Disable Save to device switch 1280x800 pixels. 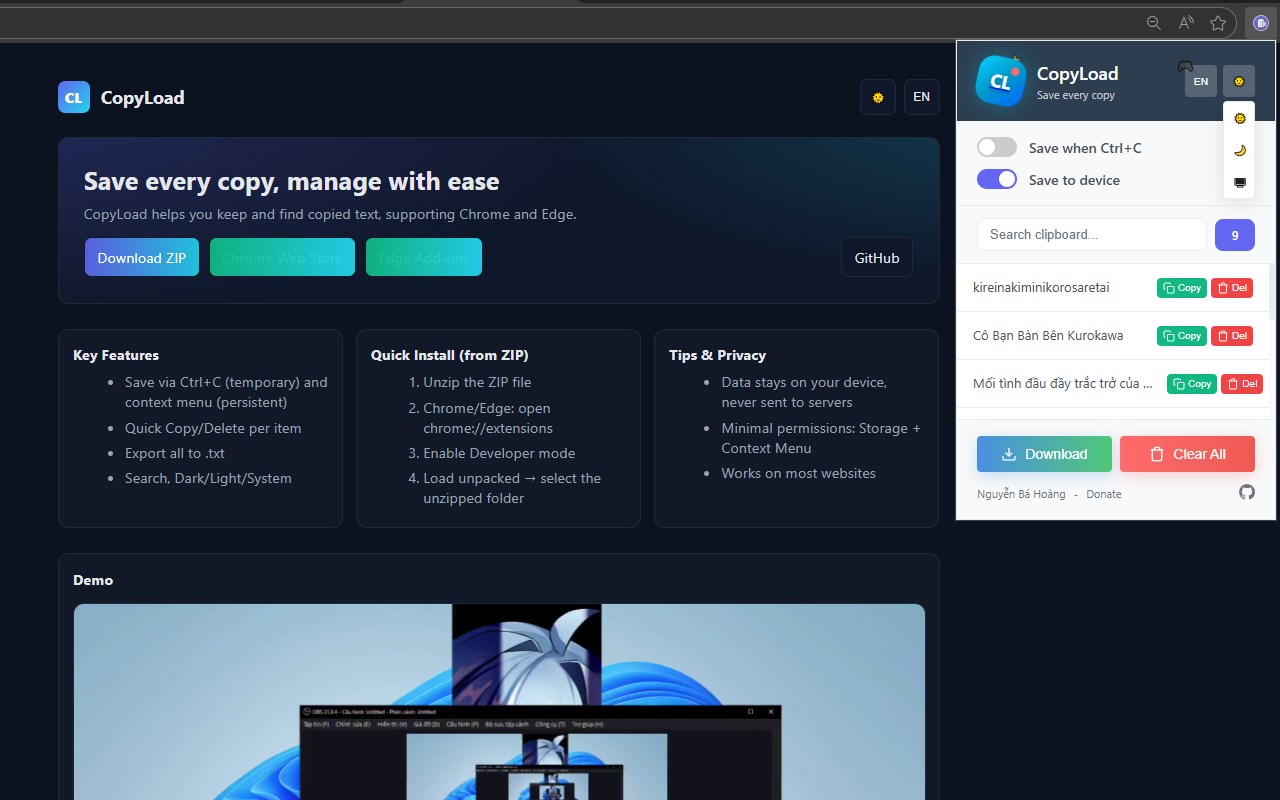[997, 179]
